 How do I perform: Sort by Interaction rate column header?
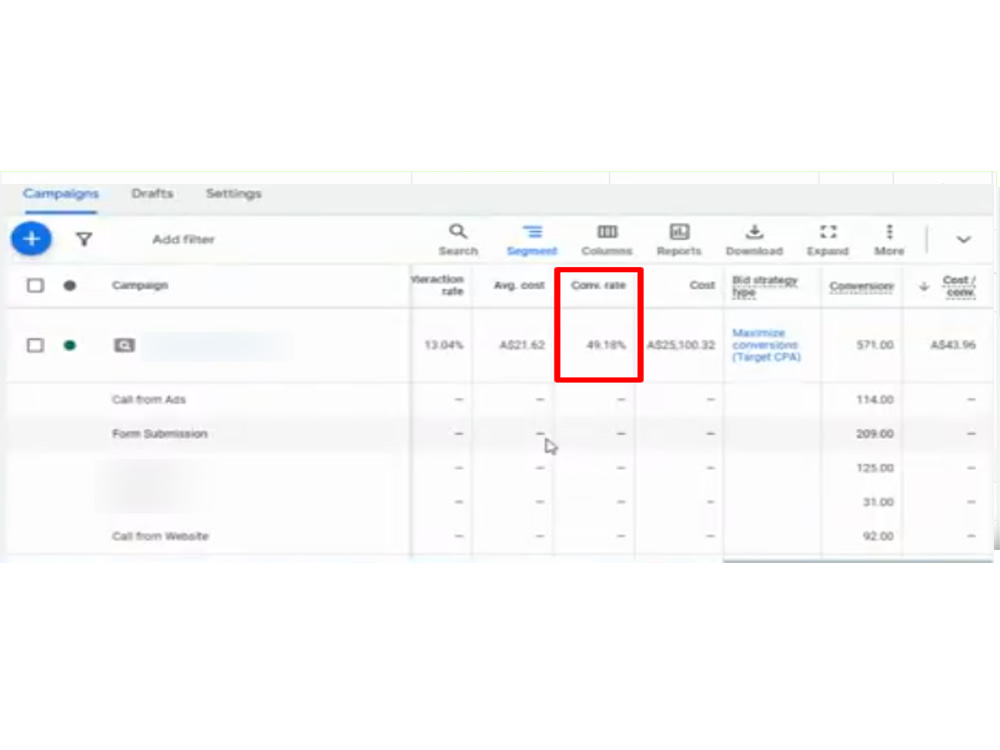click(439, 285)
